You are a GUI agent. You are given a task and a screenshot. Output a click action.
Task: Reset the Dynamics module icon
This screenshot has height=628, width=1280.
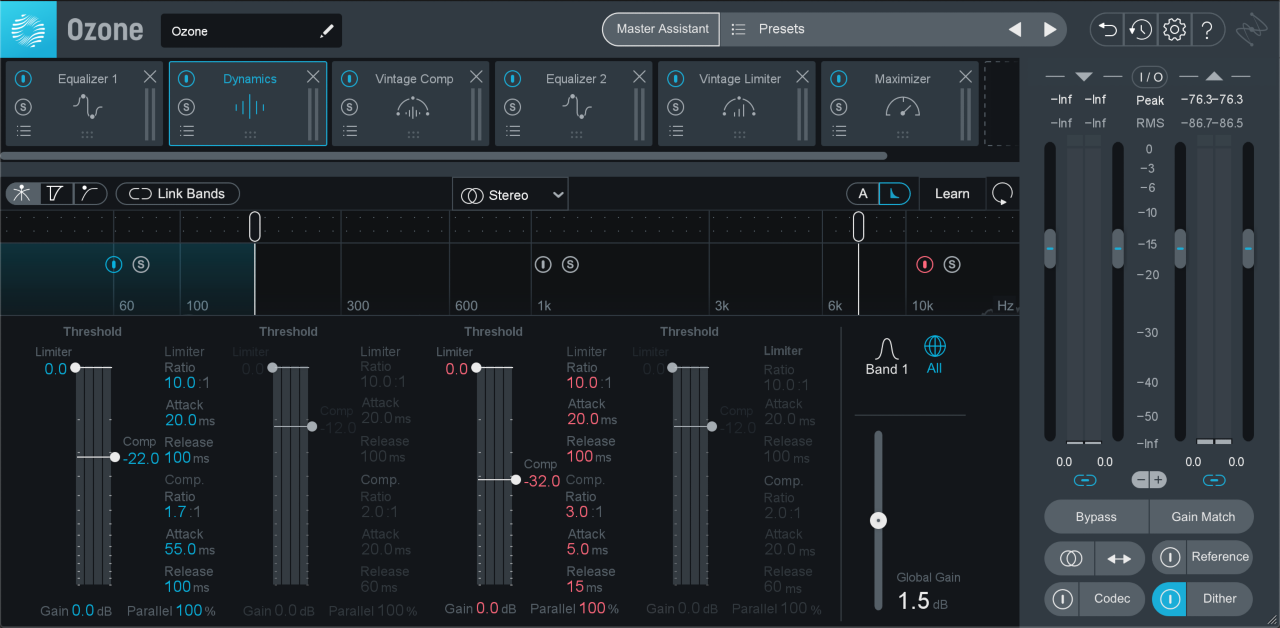coord(1002,194)
